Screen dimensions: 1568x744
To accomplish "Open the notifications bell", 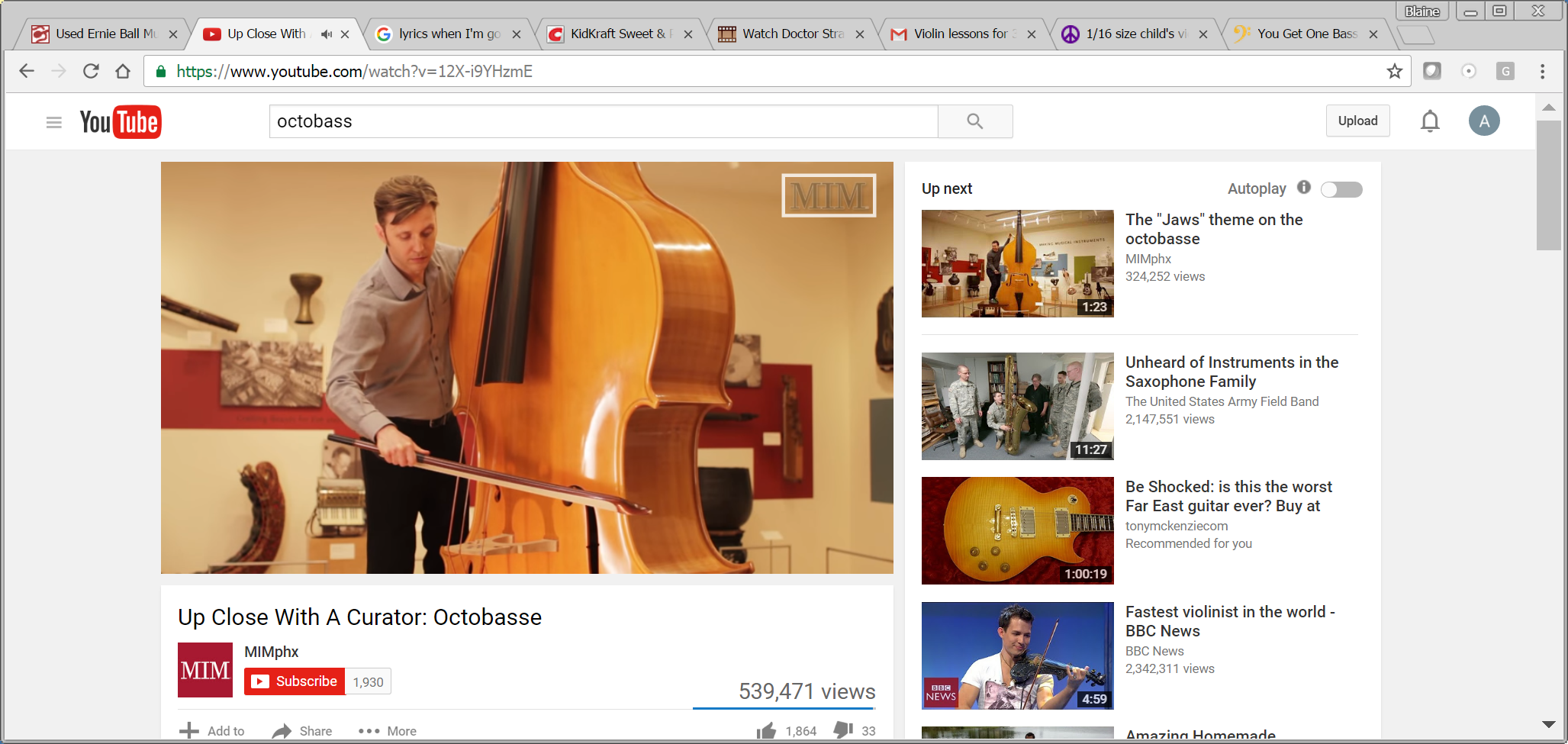I will 1430,121.
